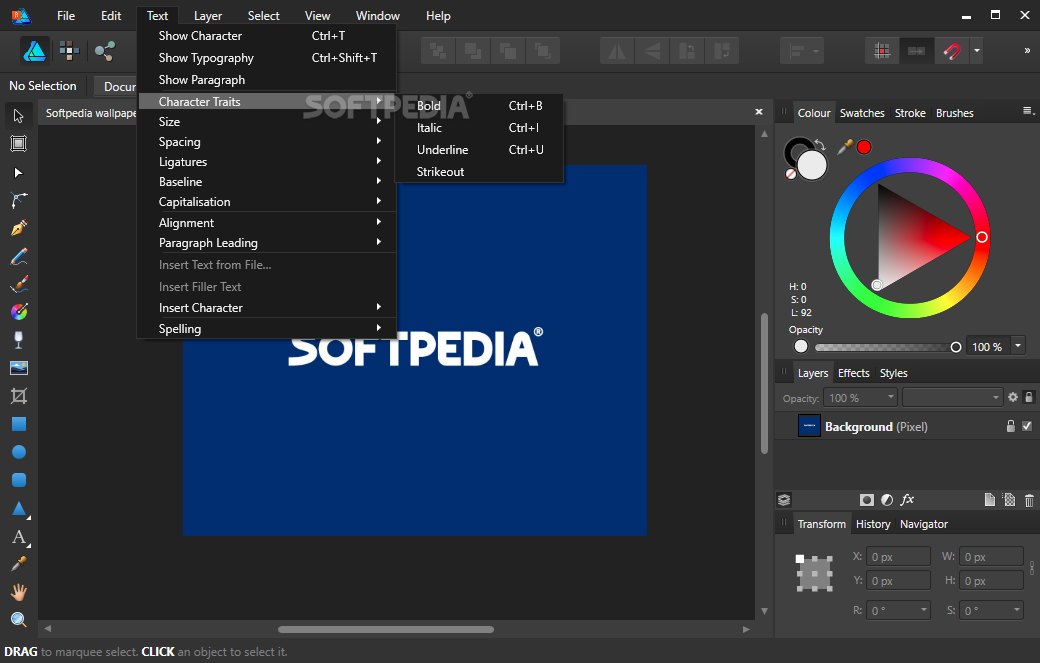Open the Opacity 100 % dropdown in Colour panel
Image resolution: width=1040 pixels, height=663 pixels.
(1018, 346)
